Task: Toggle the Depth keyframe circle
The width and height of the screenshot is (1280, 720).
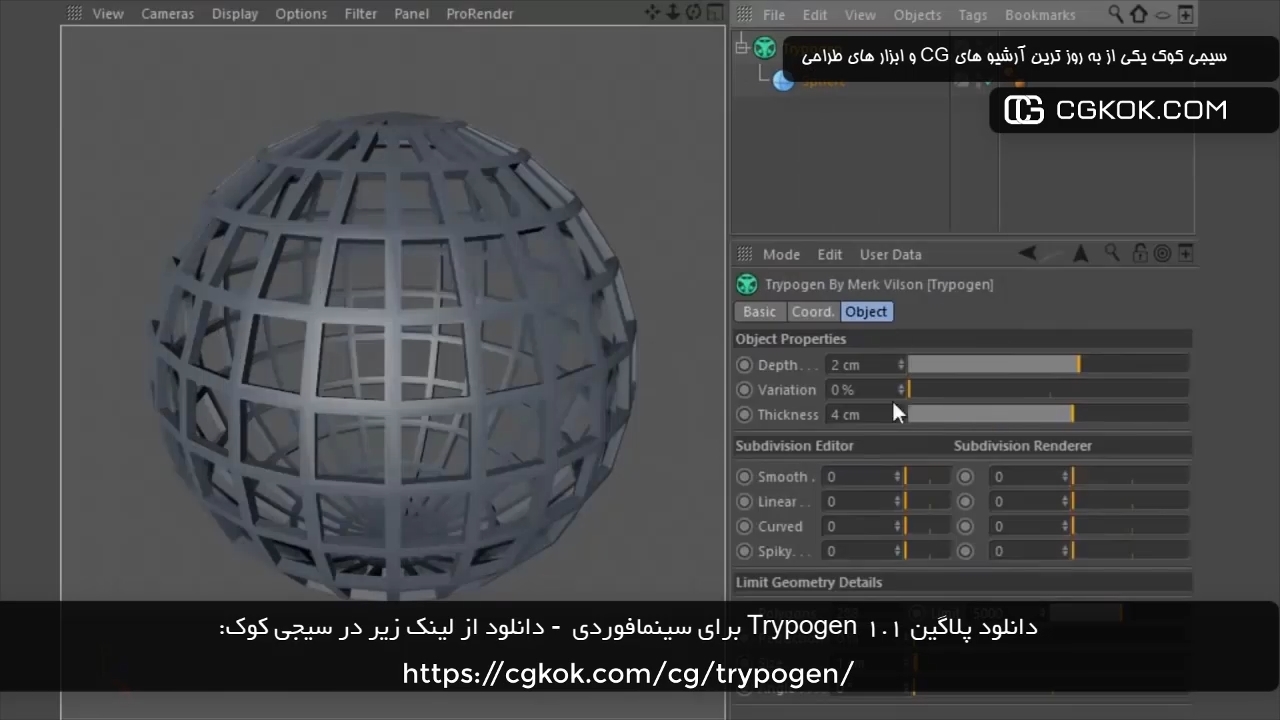Action: pos(744,365)
